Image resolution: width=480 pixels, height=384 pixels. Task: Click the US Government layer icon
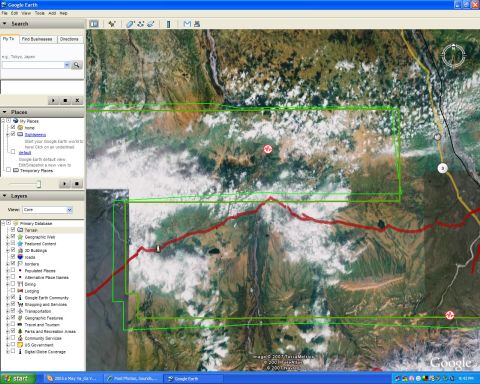[20, 345]
